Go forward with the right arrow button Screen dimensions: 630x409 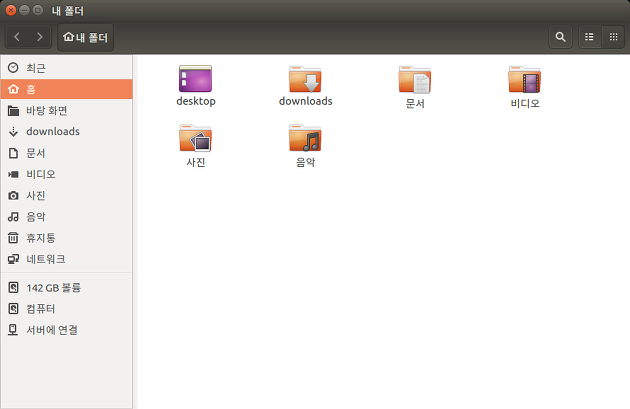(39, 37)
